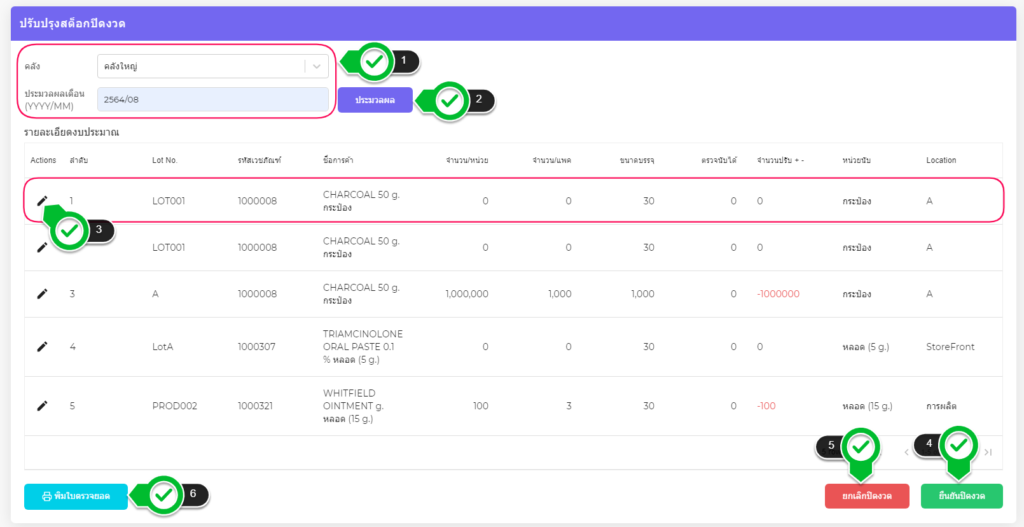This screenshot has width=1024, height=527.
Task: Select the Location column header
Action: click(x=941, y=160)
